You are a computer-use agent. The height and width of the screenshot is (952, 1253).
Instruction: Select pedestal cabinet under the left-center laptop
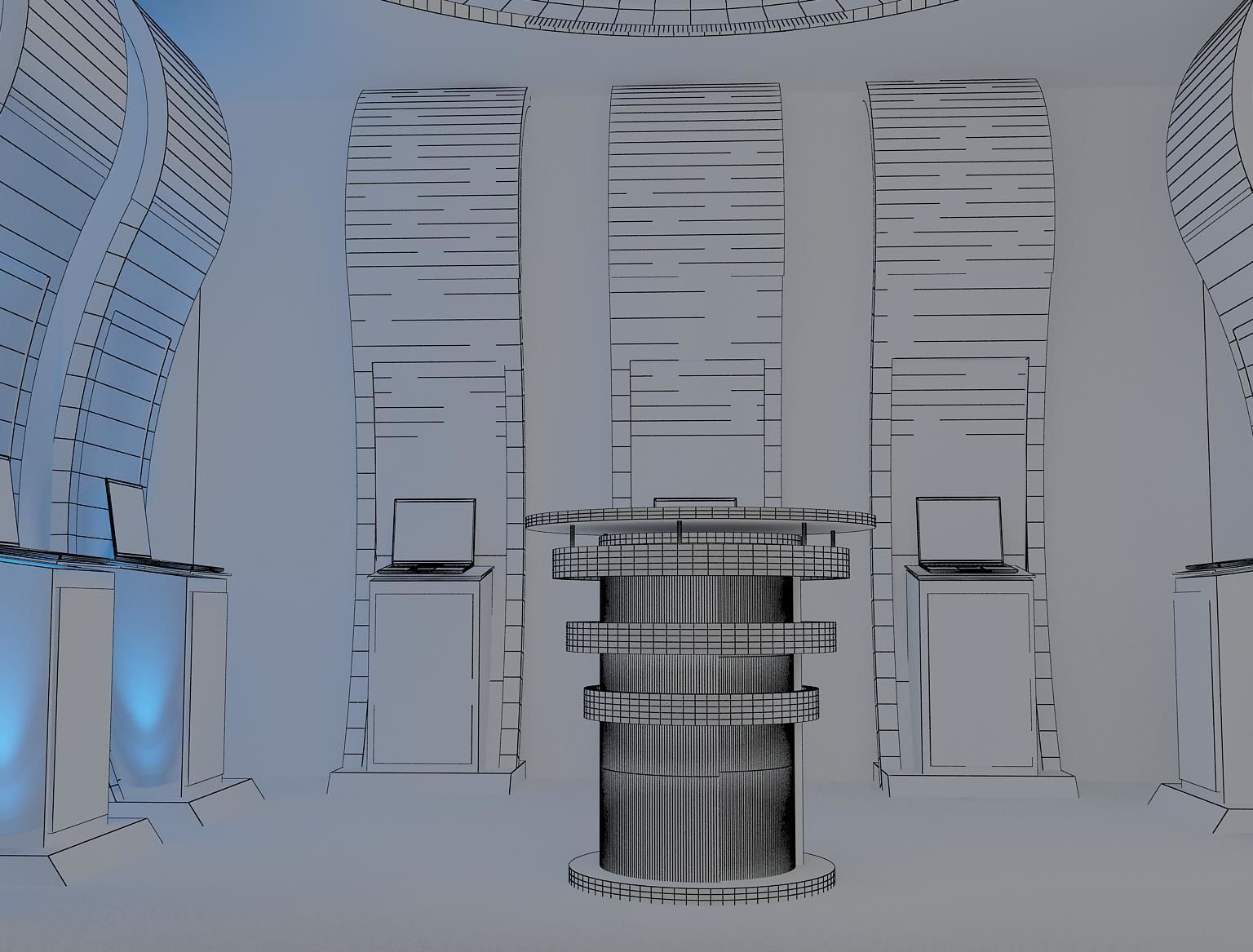(x=429, y=669)
